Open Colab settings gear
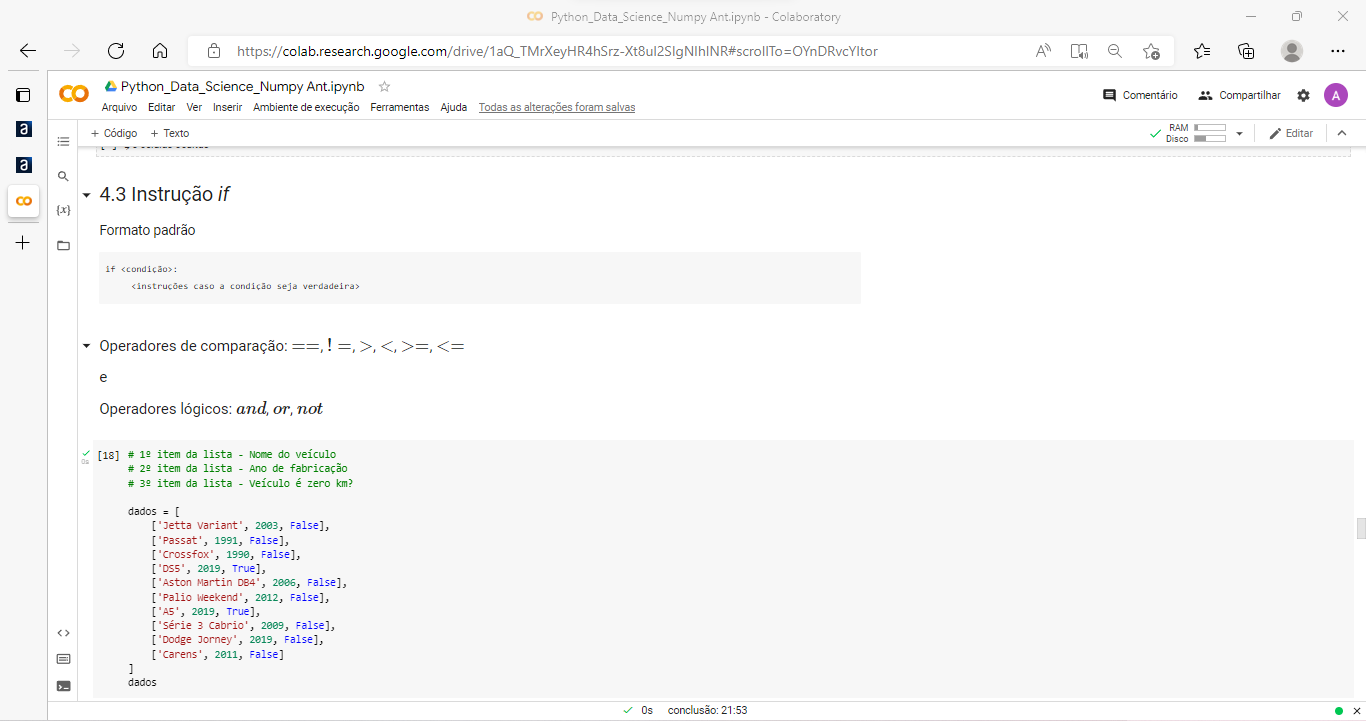 1303,95
